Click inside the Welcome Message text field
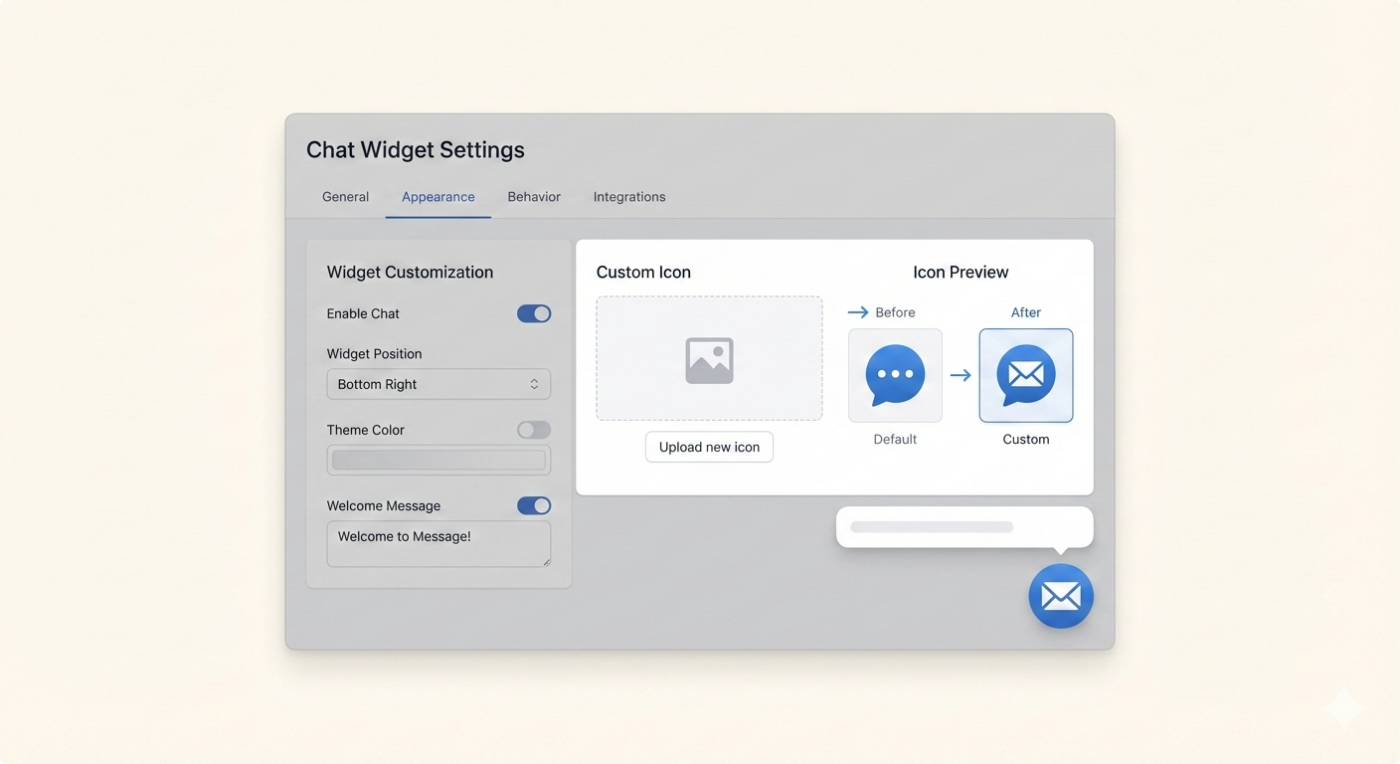This screenshot has height=764, width=1400. 438,540
